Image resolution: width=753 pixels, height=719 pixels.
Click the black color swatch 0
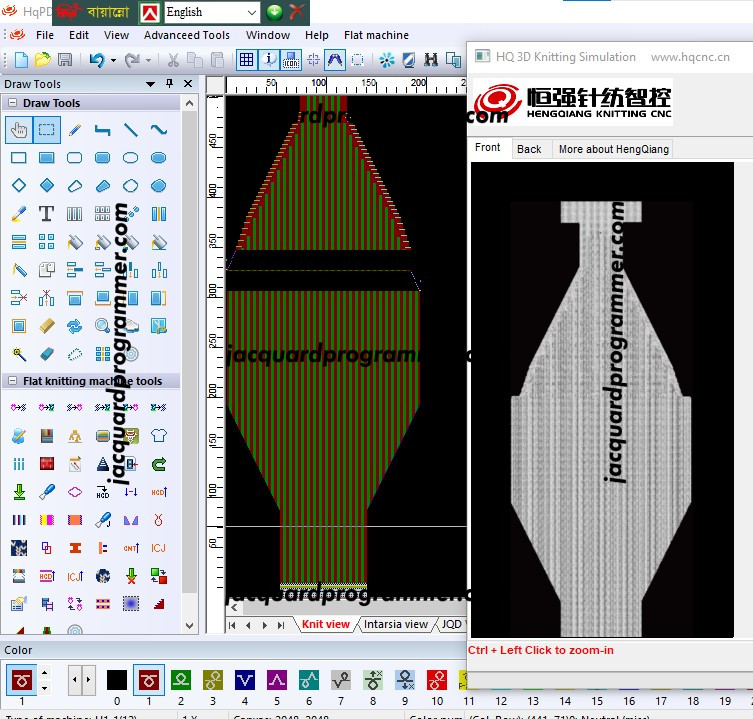[117, 680]
